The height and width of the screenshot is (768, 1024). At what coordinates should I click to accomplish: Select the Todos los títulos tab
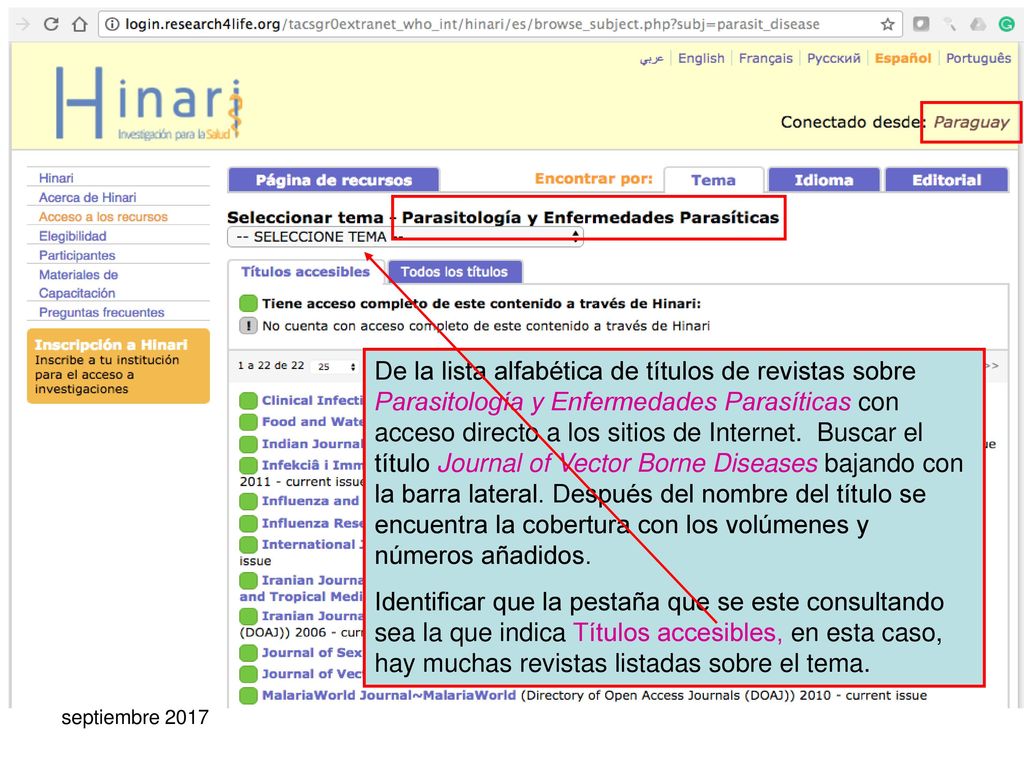pyautogui.click(x=455, y=272)
